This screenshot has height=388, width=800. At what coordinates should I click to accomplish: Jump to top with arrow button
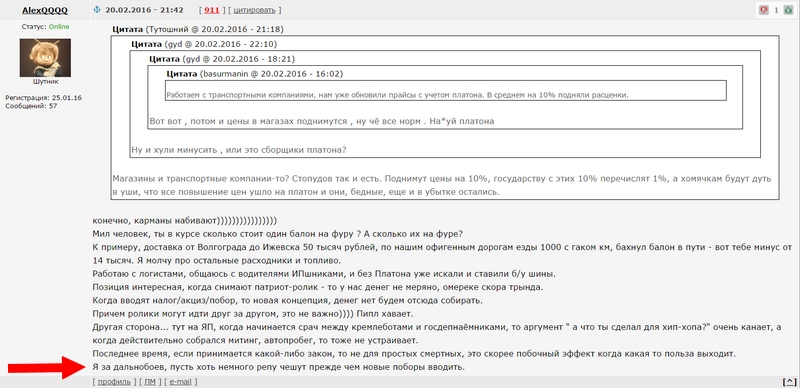pyautogui.click(x=788, y=381)
